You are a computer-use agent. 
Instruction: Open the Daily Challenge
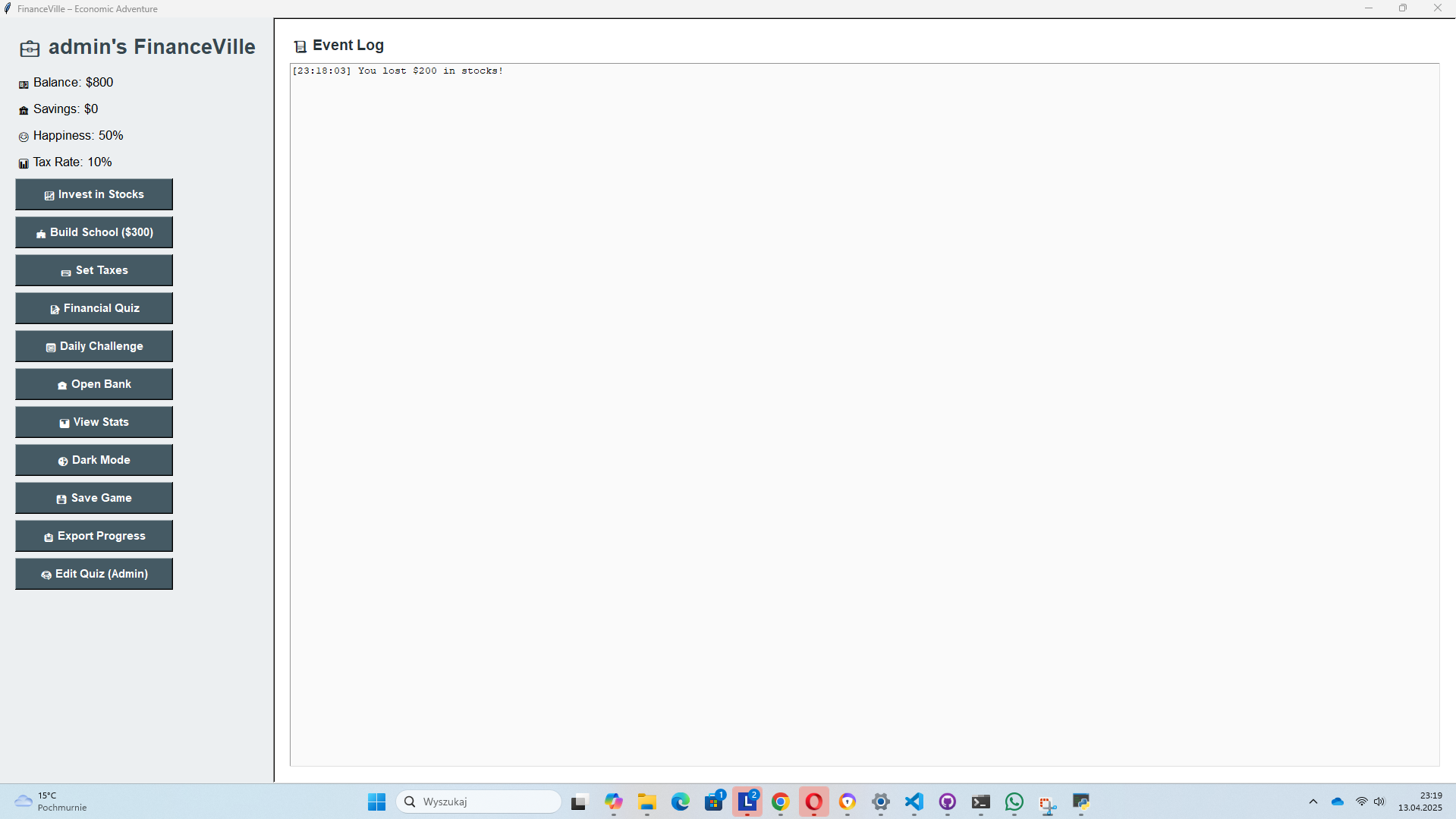click(x=94, y=346)
